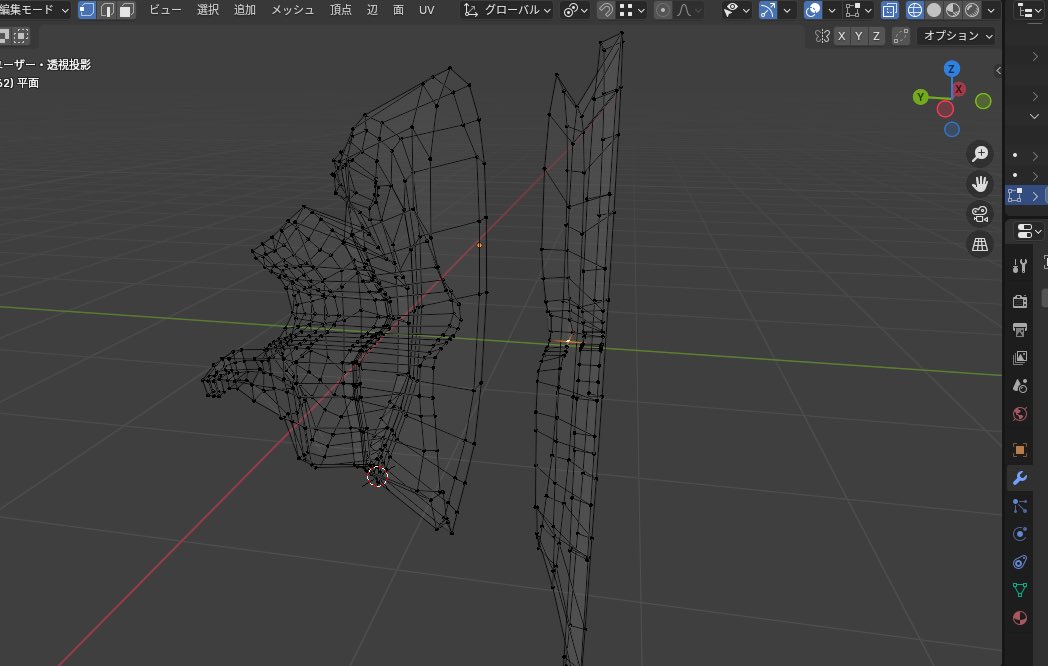The image size is (1048, 666).
Task: Open mesh edit mode overlays dropdown
Action: [x=858, y=10]
